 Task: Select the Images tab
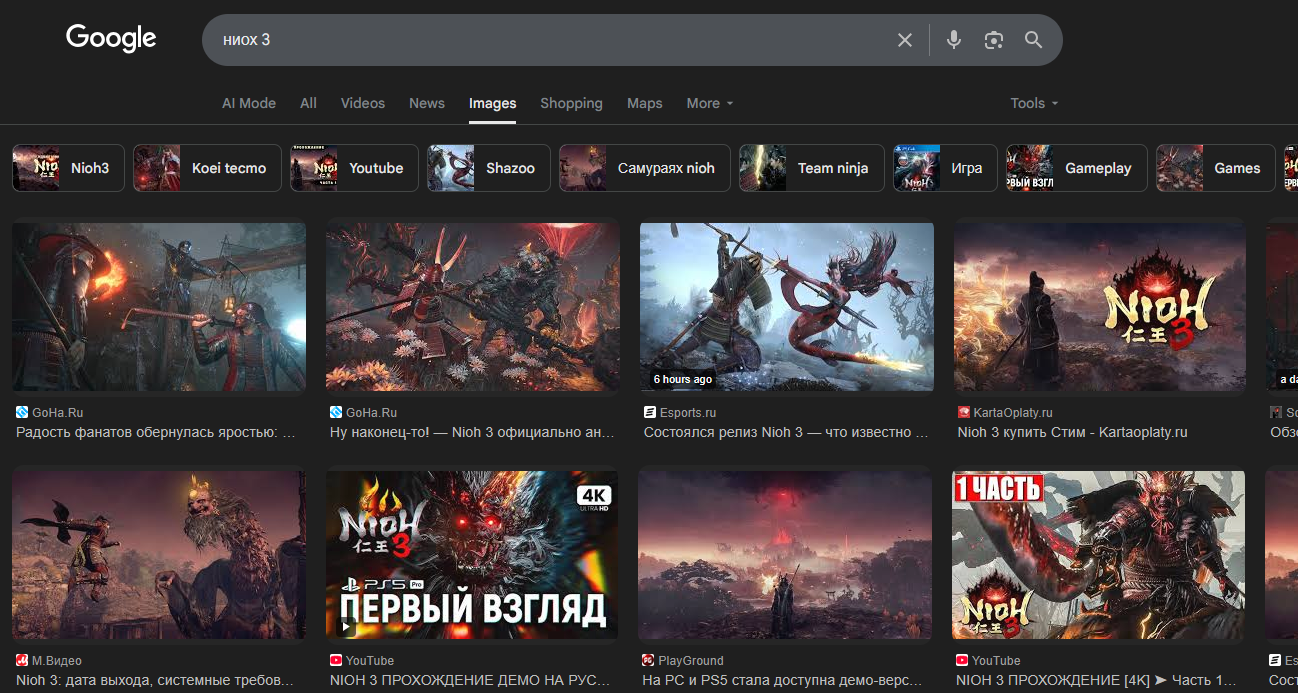click(492, 103)
